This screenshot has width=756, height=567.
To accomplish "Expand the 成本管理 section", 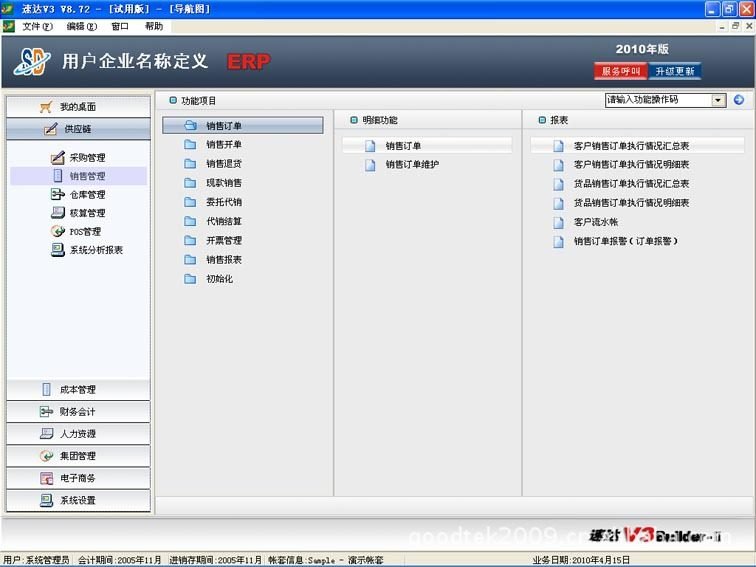I will pyautogui.click(x=78, y=390).
